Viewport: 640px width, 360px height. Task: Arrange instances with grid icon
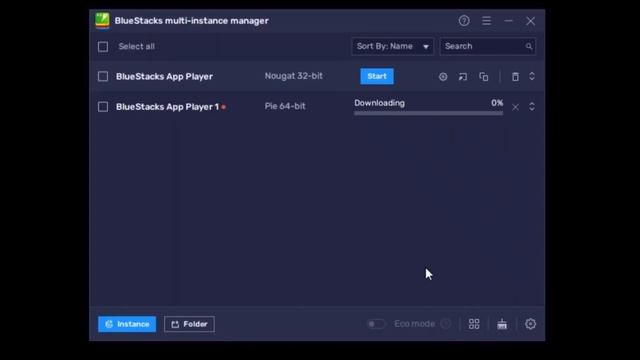(474, 324)
